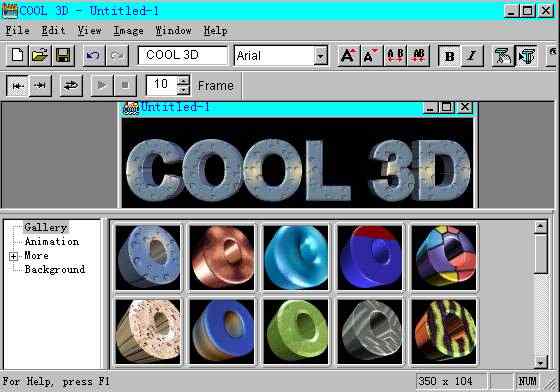Jump to the first frame
The width and height of the screenshot is (560, 392).
click(18, 86)
